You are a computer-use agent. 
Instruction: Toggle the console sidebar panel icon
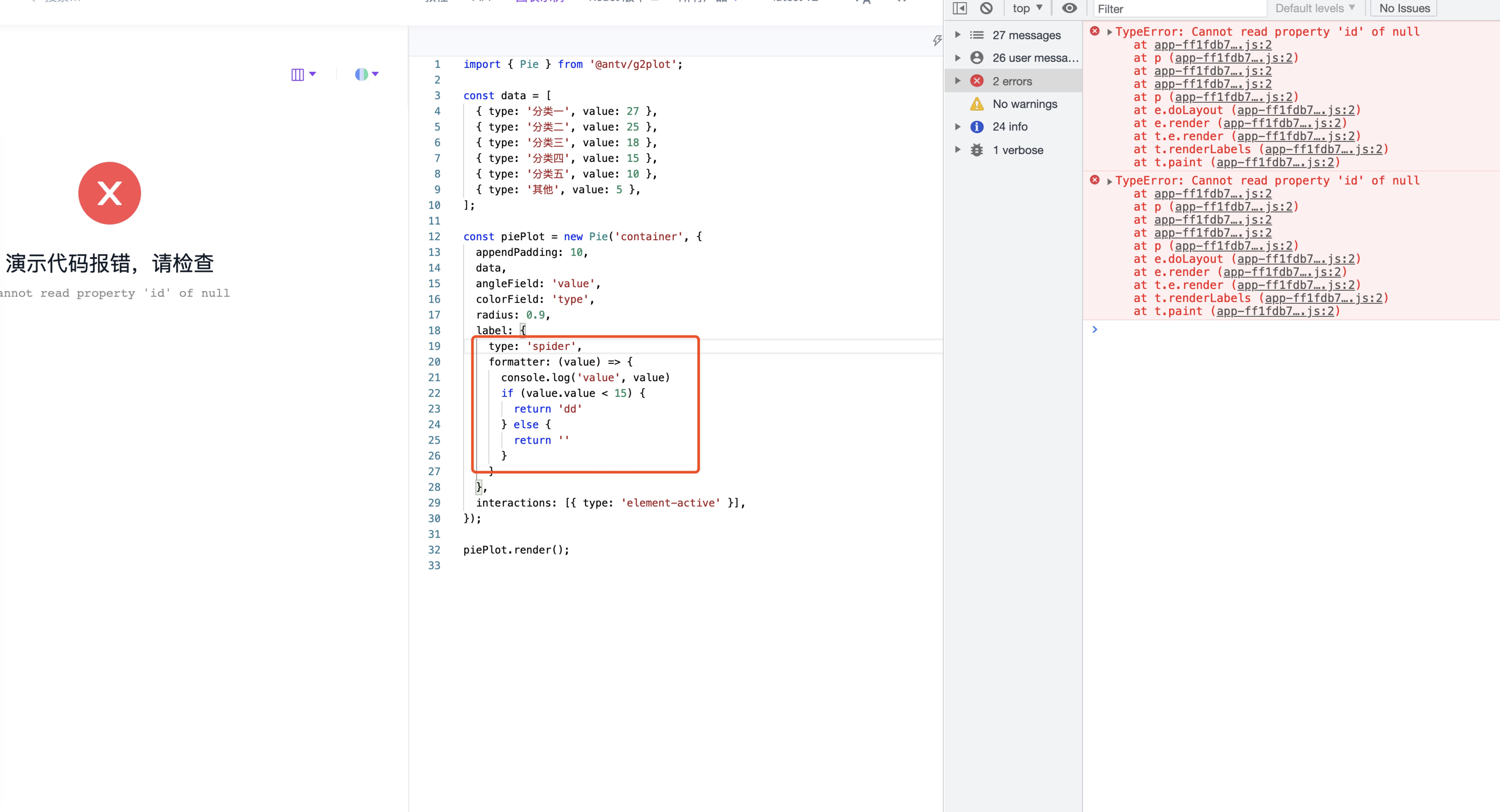(x=960, y=8)
